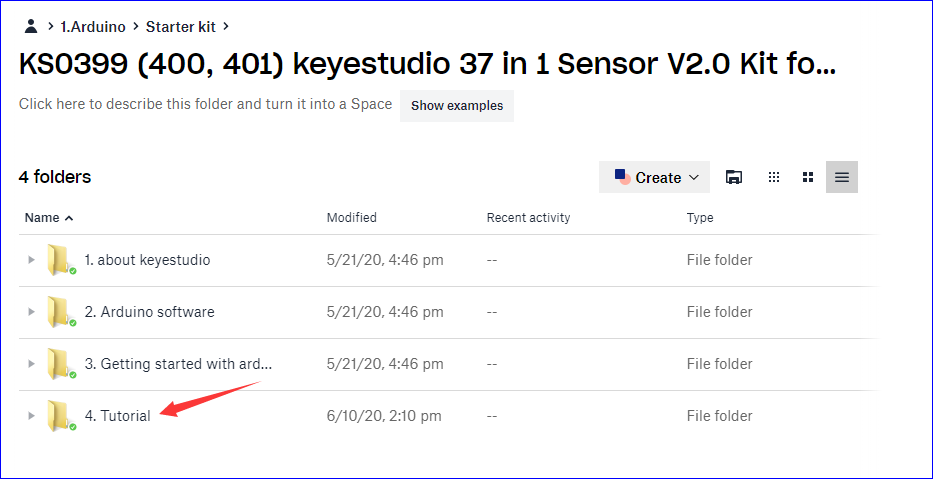Screen dimensions: 934x479
Task: Click the '2. Arduino software' folder icon
Action: pos(60,312)
